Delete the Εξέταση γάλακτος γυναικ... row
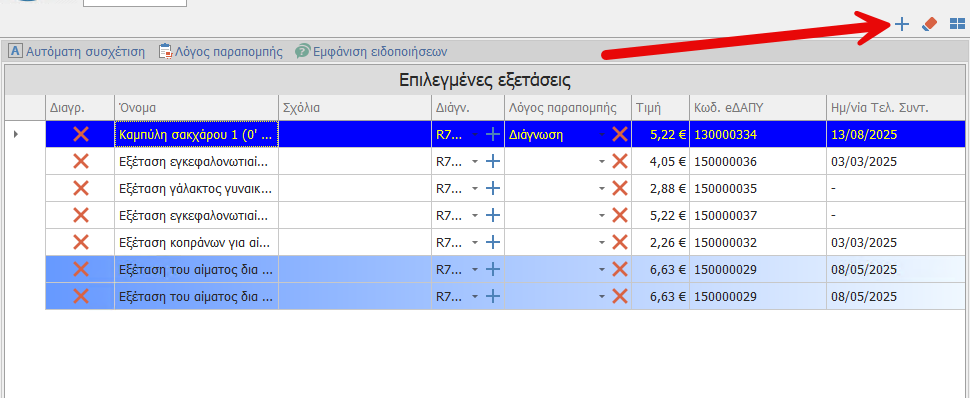The width and height of the screenshot is (970, 398). pyautogui.click(x=80, y=188)
